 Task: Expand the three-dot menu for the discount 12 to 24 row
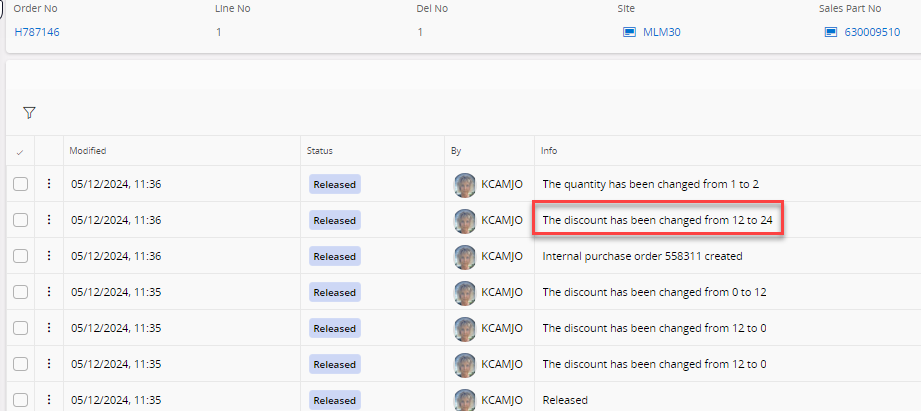click(48, 220)
